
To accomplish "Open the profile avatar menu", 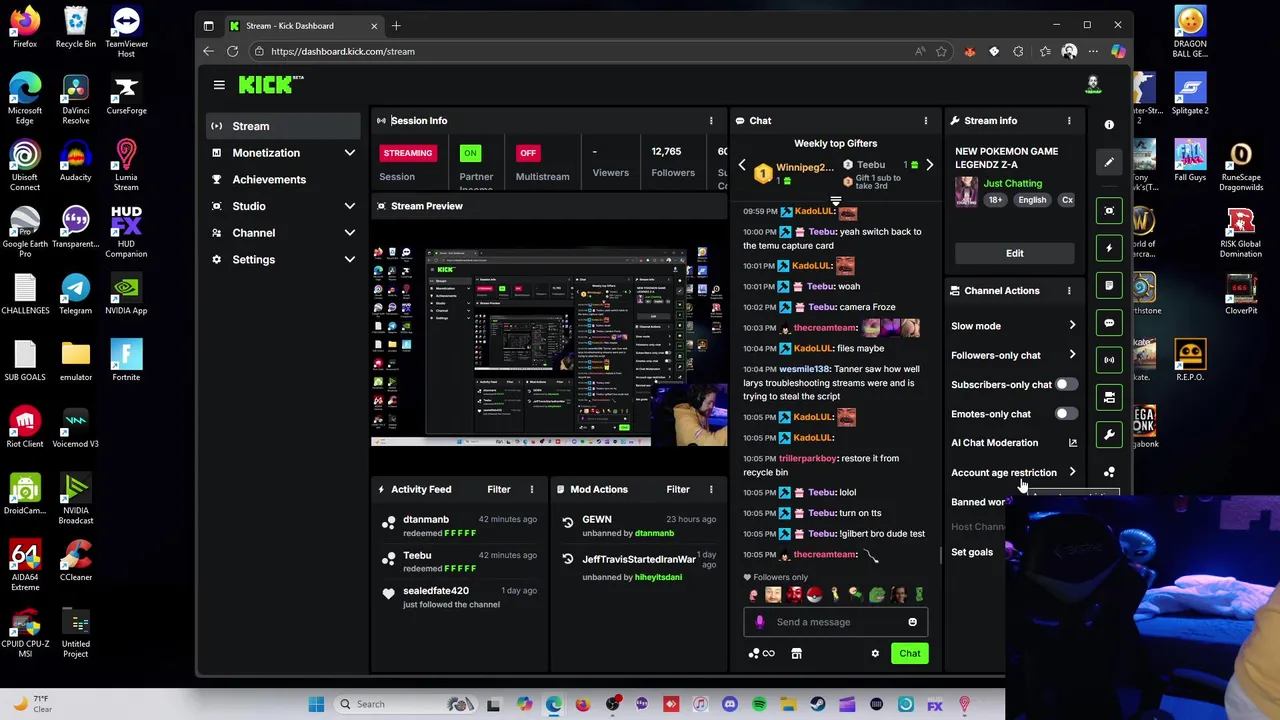I will click(1093, 85).
